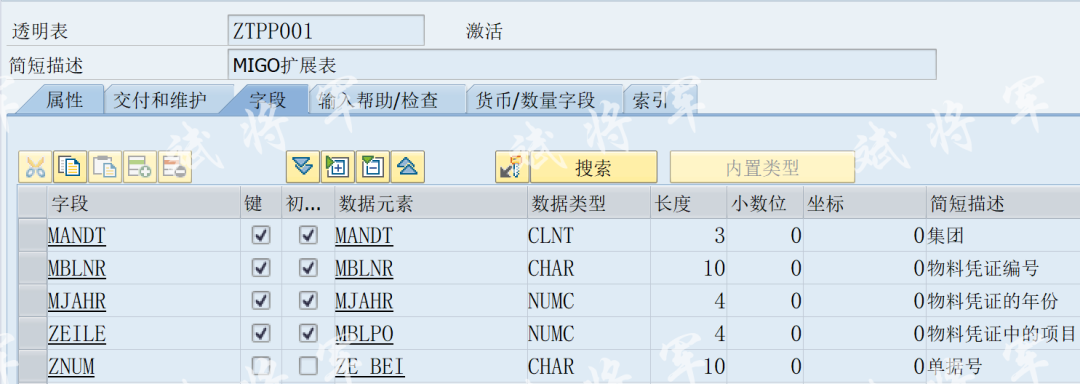Click the 内置类型 button

point(762,167)
